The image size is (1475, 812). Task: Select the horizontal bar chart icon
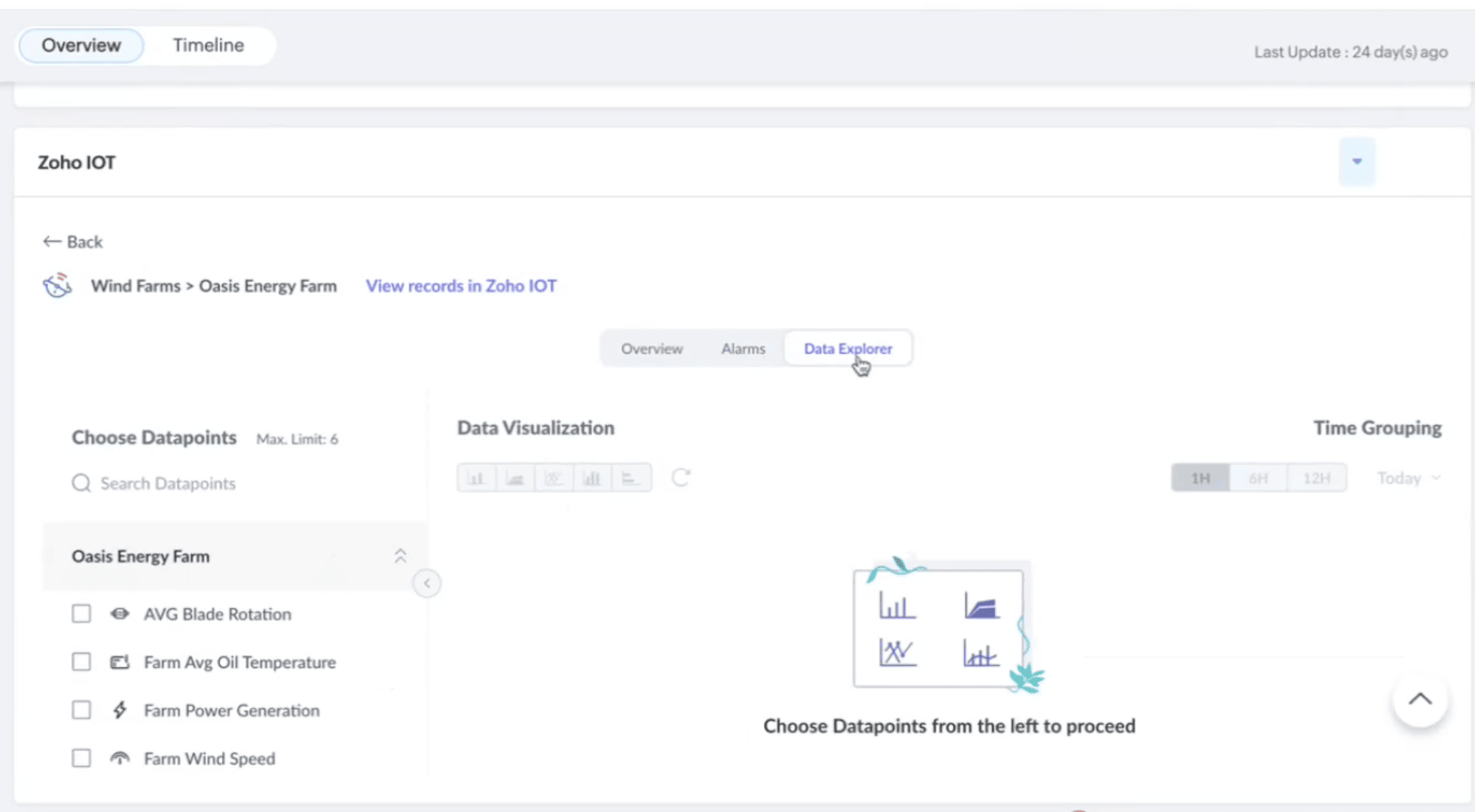coord(630,478)
